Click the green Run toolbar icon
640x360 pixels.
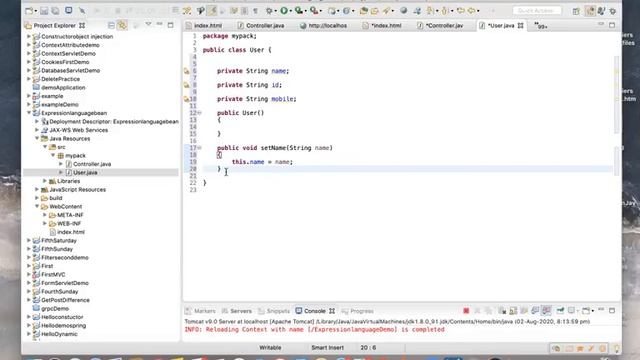tap(284, 11)
